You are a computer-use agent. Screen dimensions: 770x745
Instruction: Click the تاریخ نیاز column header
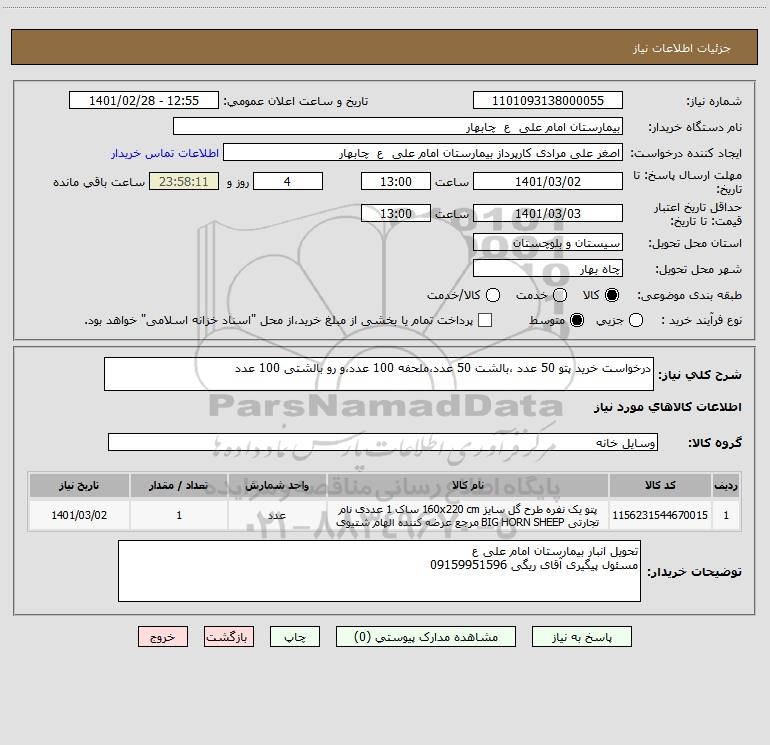pos(79,485)
